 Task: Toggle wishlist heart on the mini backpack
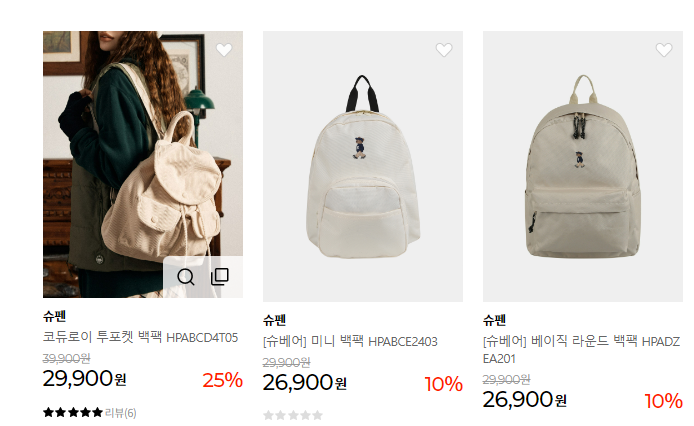point(444,50)
